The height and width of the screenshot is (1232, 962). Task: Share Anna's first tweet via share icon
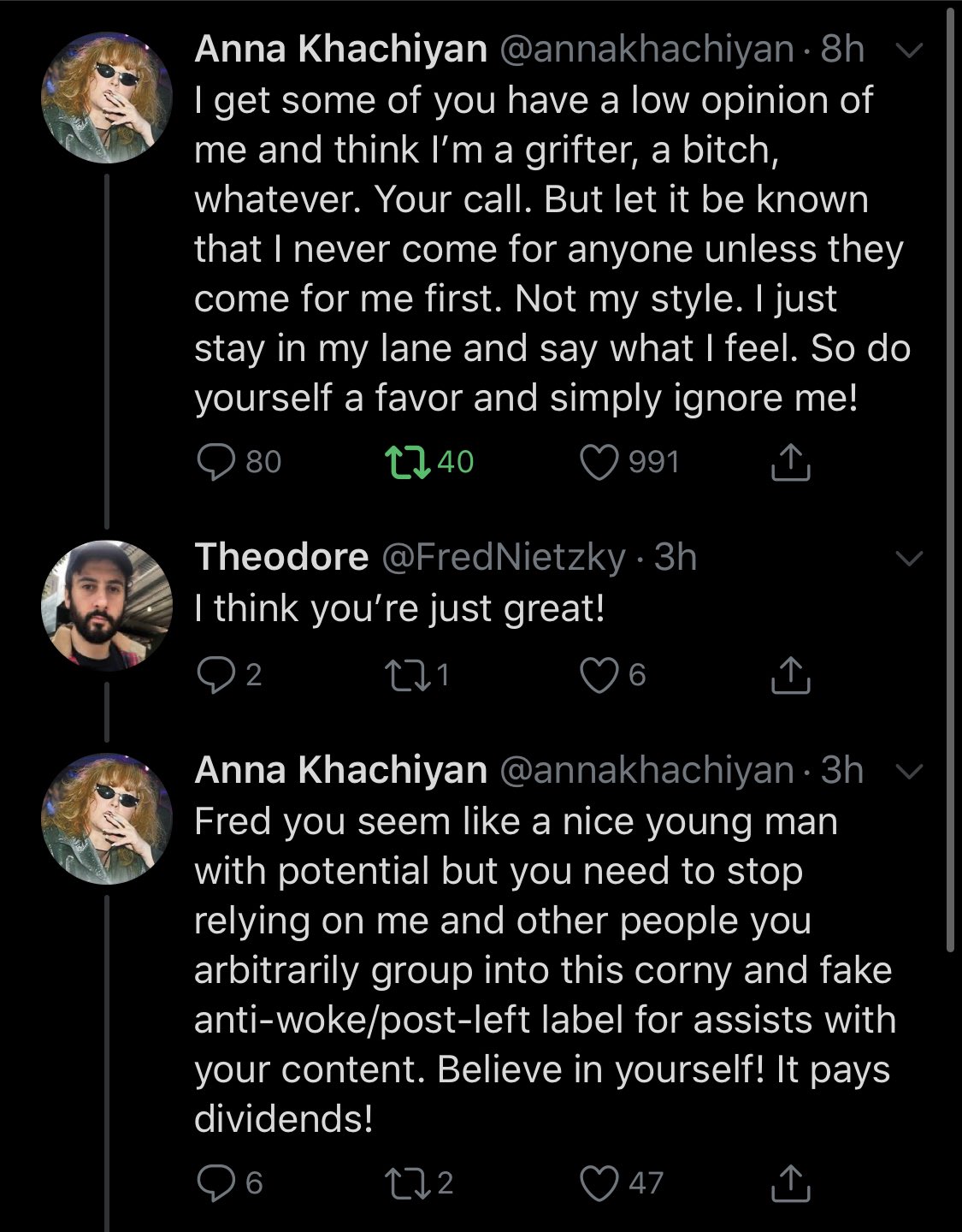(789, 463)
